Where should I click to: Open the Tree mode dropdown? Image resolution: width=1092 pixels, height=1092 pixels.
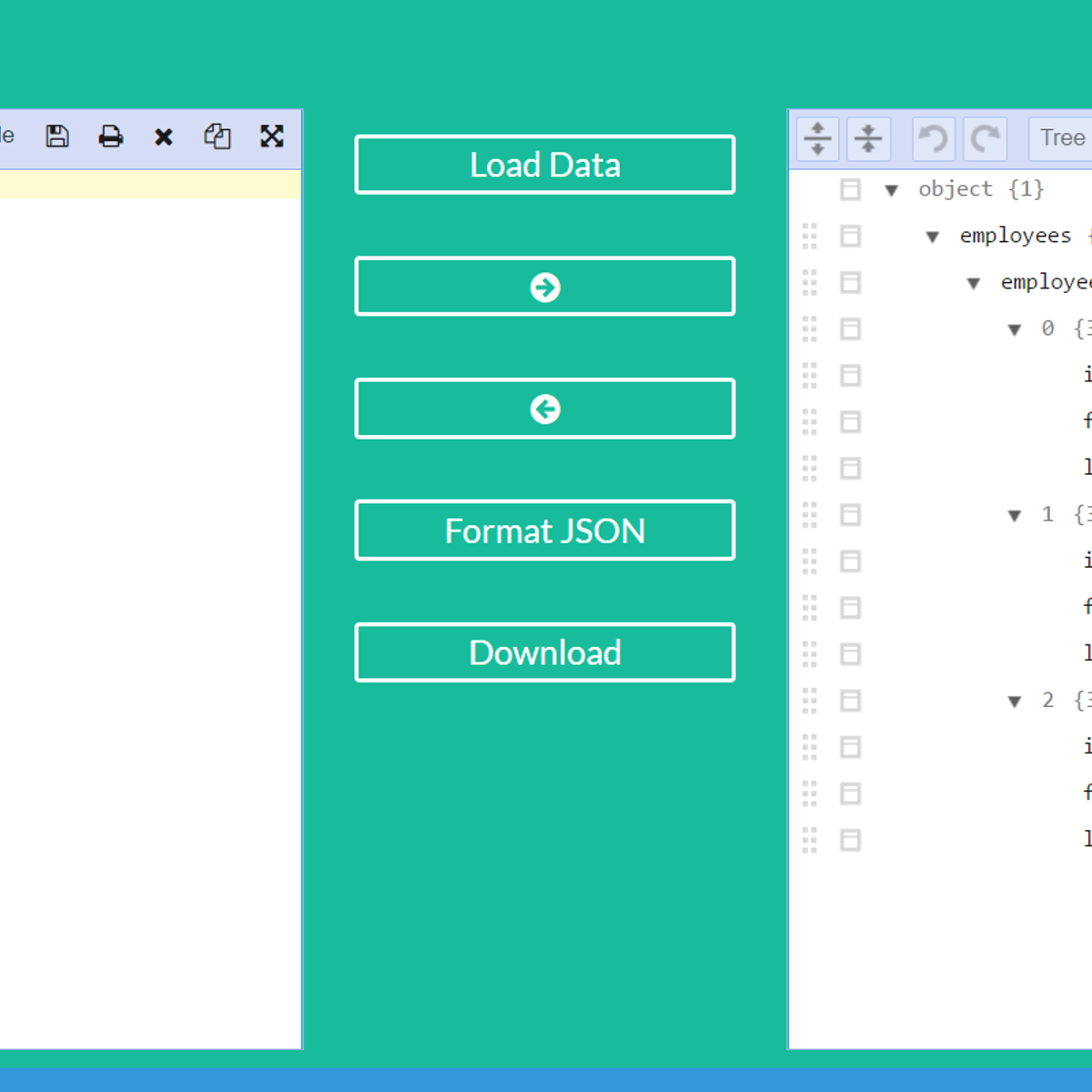pyautogui.click(x=1062, y=138)
